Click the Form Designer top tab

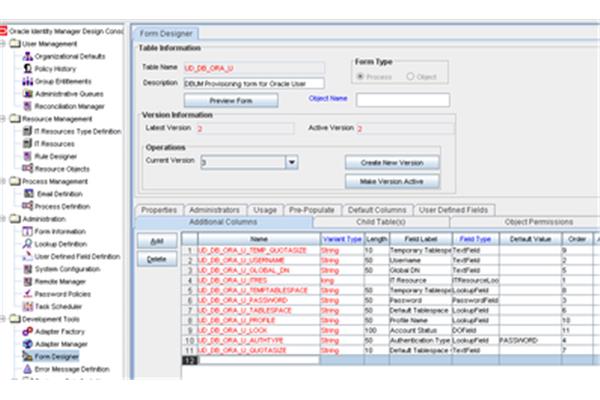click(x=166, y=34)
